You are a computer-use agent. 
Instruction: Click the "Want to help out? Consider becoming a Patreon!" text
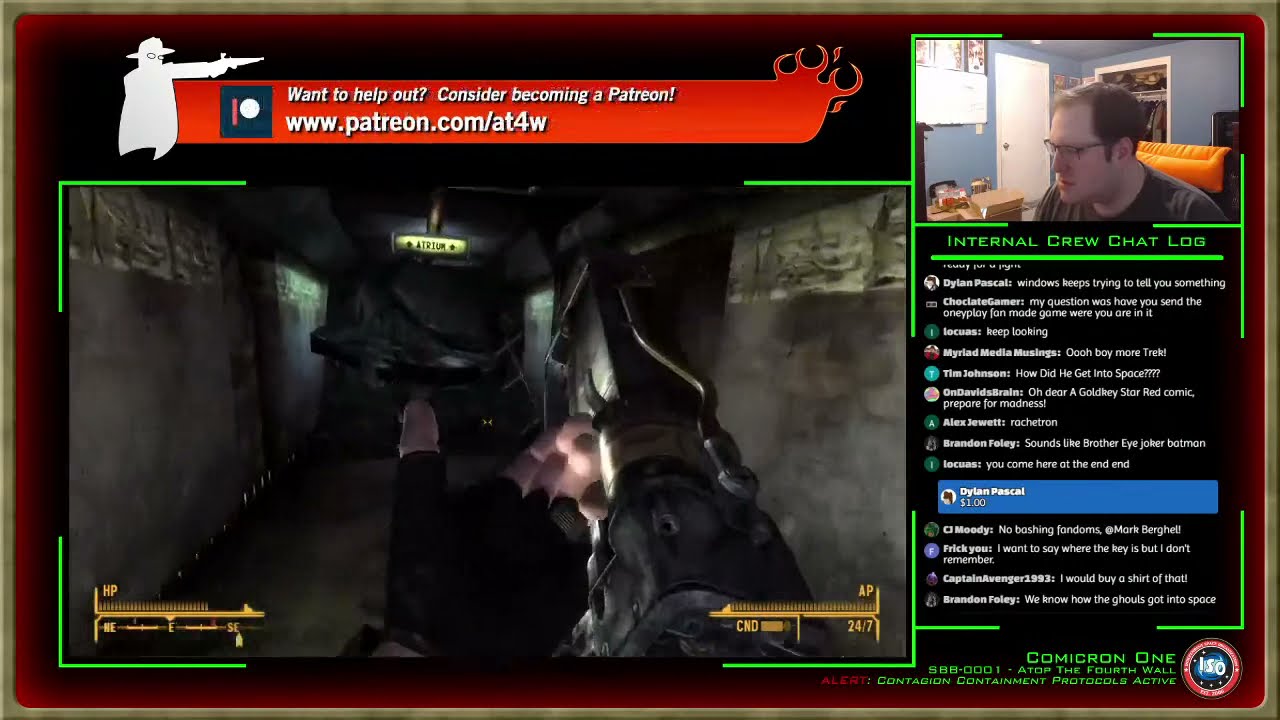tap(481, 95)
